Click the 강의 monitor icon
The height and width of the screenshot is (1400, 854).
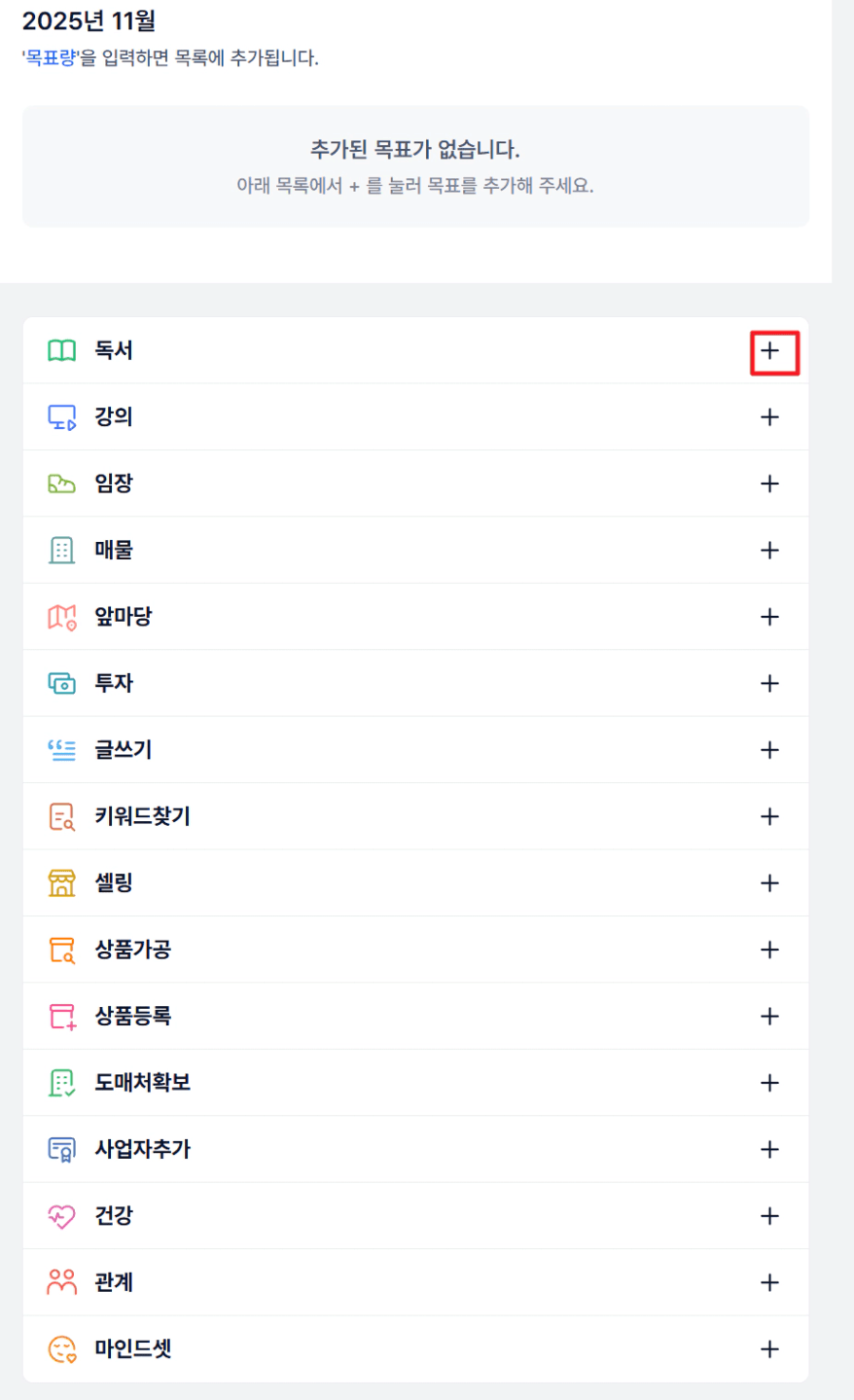point(62,417)
